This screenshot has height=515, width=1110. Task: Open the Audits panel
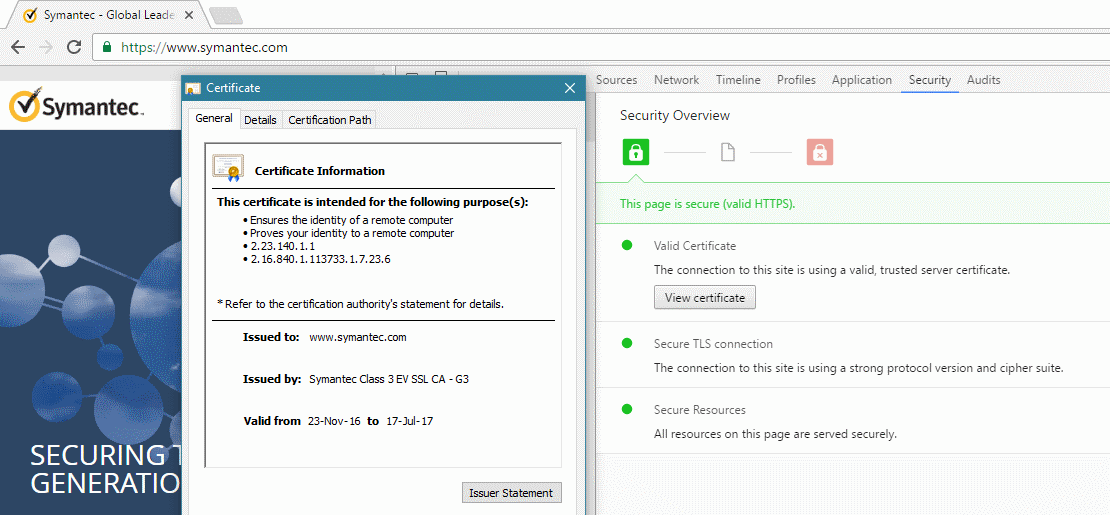click(x=983, y=80)
